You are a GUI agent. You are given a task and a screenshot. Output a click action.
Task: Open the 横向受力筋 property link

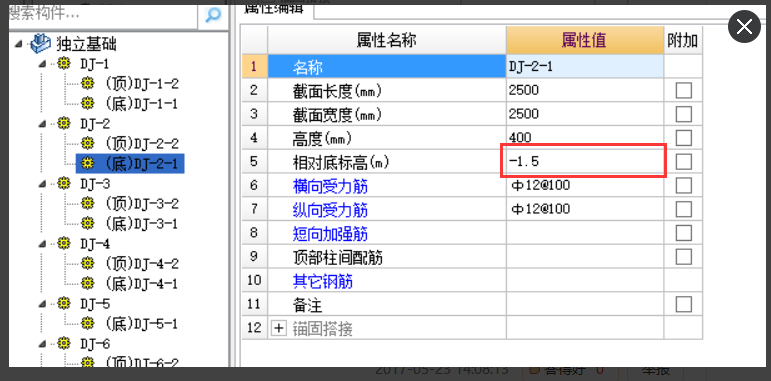click(330, 186)
